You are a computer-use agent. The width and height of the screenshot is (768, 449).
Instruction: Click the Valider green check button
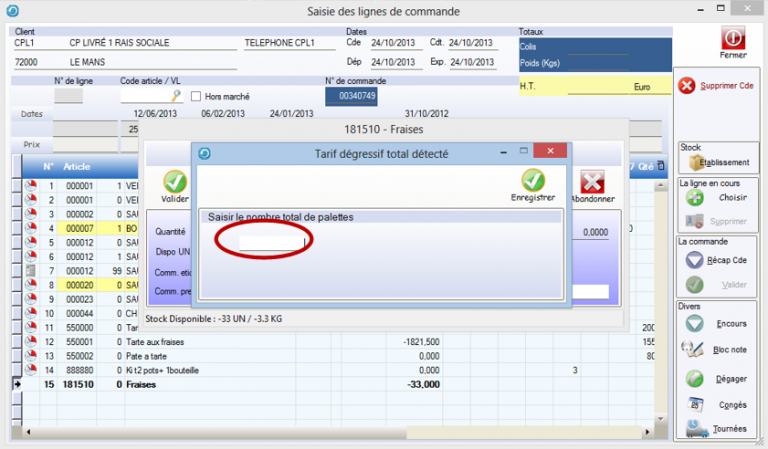point(175,184)
